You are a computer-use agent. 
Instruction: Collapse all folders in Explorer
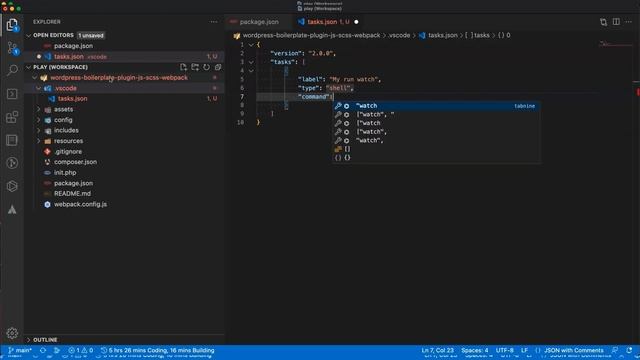coord(218,67)
